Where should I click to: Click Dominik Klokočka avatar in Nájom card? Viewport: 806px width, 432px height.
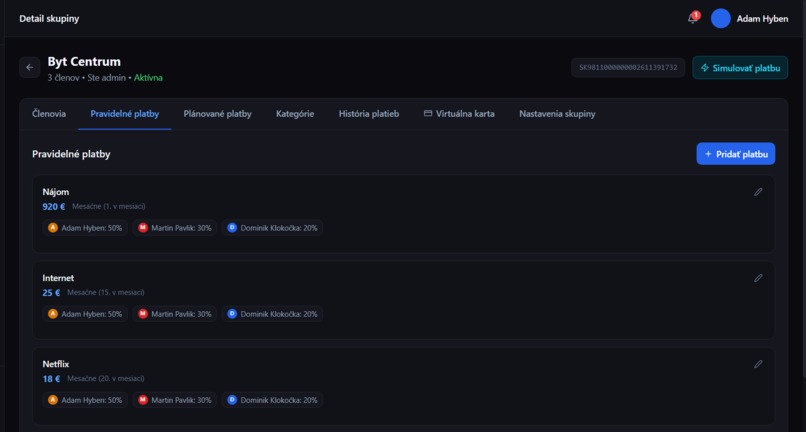pyautogui.click(x=232, y=228)
